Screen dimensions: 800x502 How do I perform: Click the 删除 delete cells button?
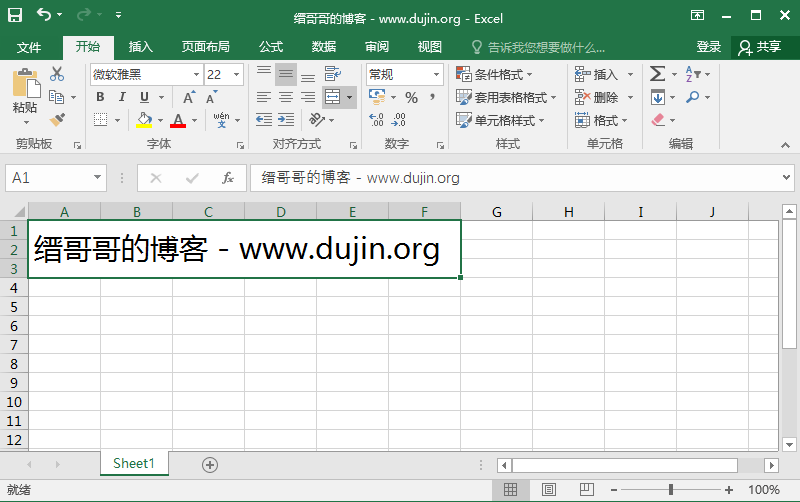[597, 97]
